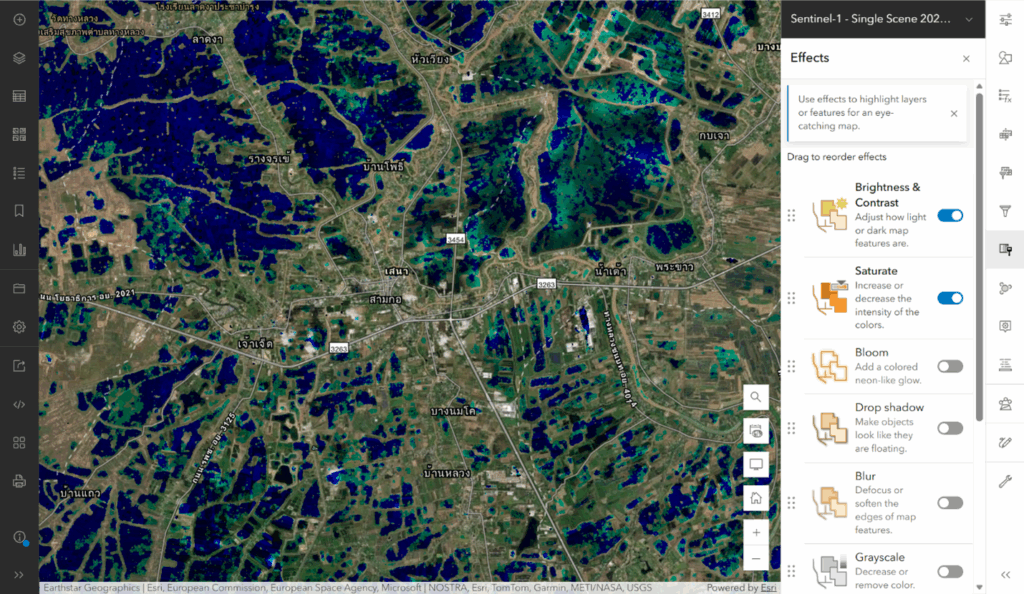Open the Esri link in attribution
The height and width of the screenshot is (594, 1024).
[768, 588]
